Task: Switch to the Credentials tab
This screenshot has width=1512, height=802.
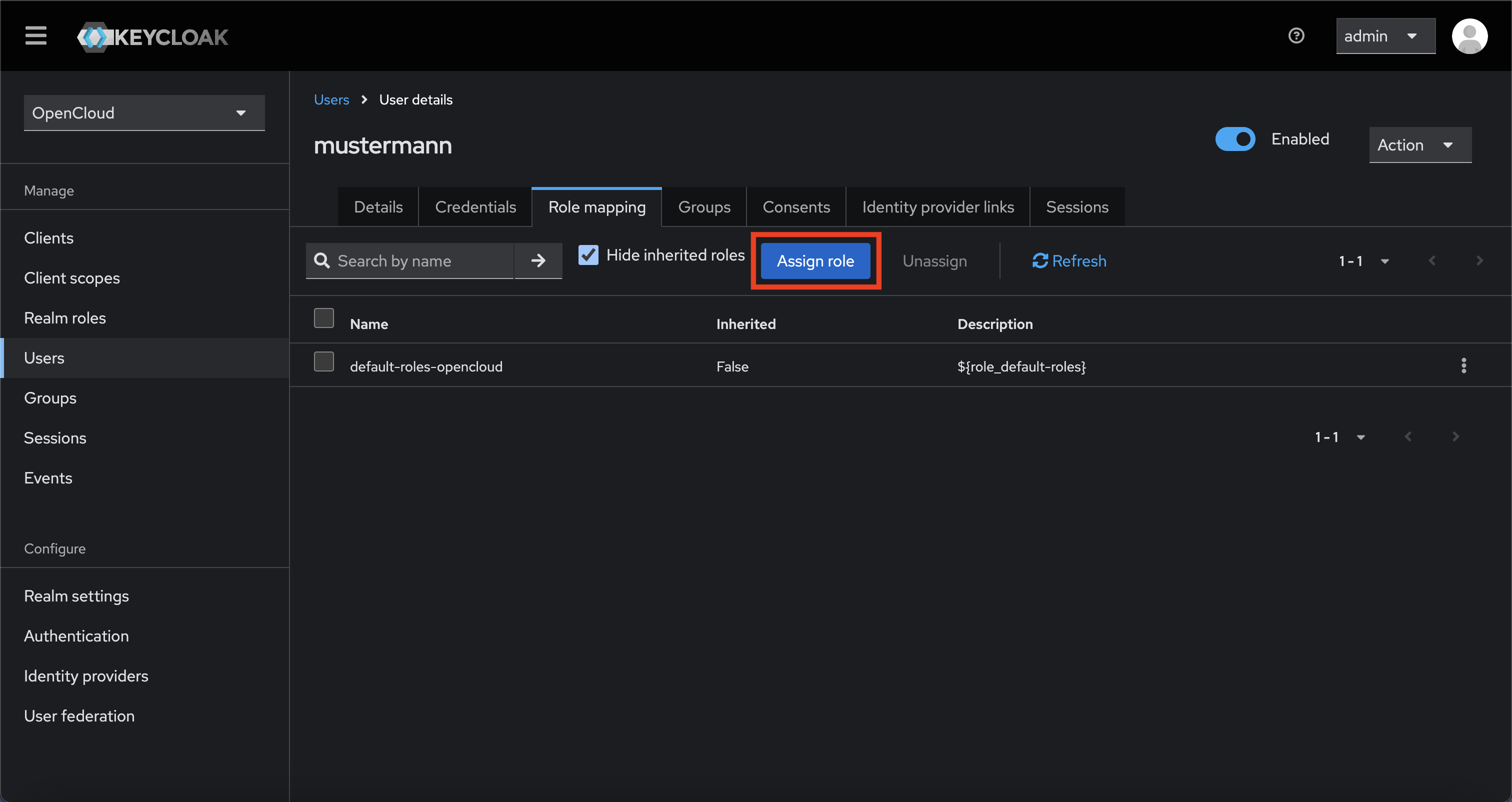Action: [475, 206]
